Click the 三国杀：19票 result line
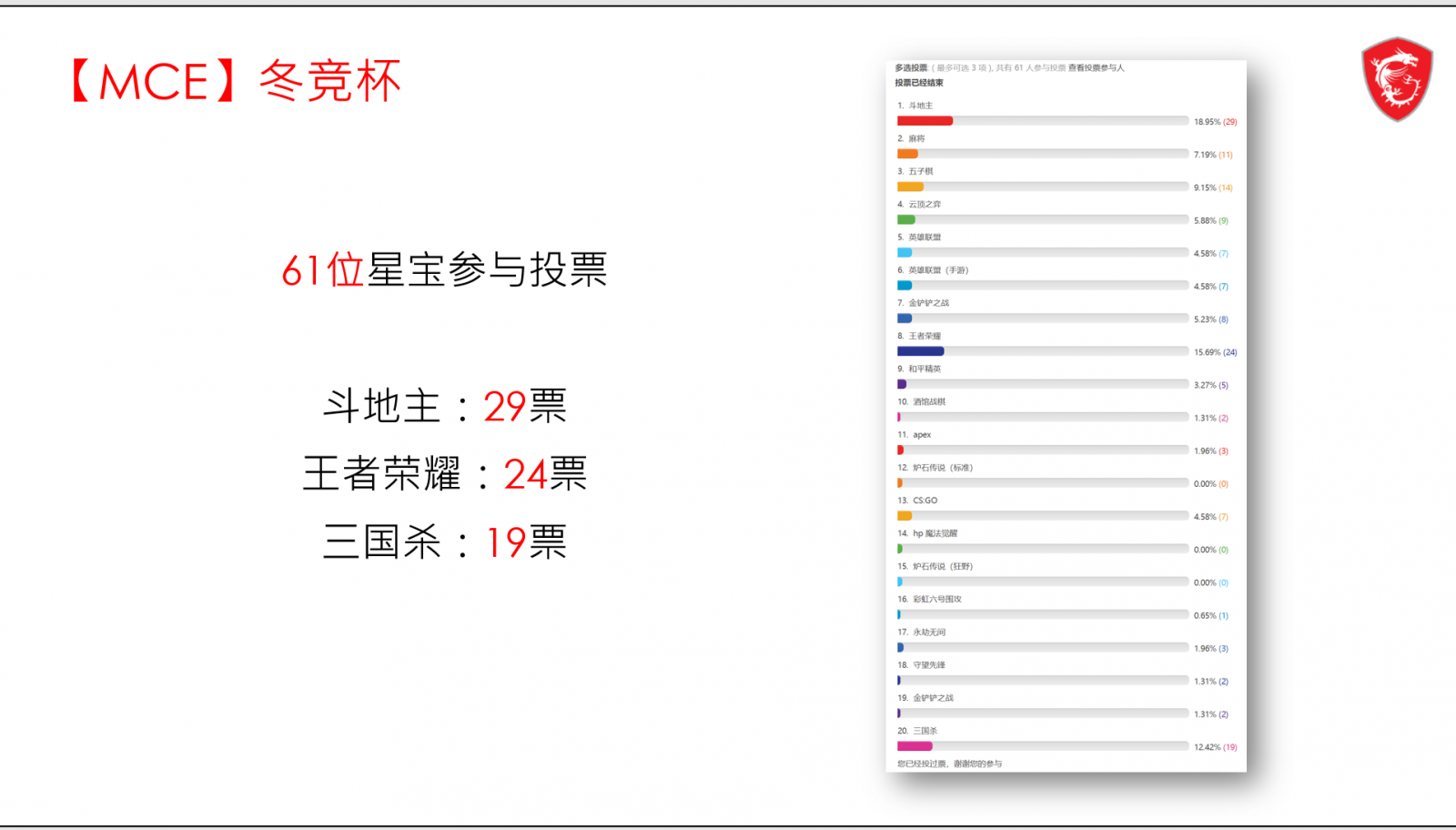The image size is (1456, 830). click(445, 542)
